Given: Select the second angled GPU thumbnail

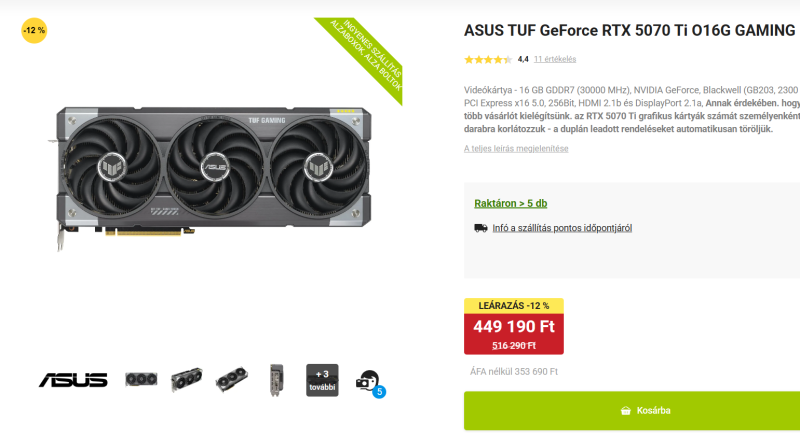Looking at the screenshot, I should coord(186,379).
